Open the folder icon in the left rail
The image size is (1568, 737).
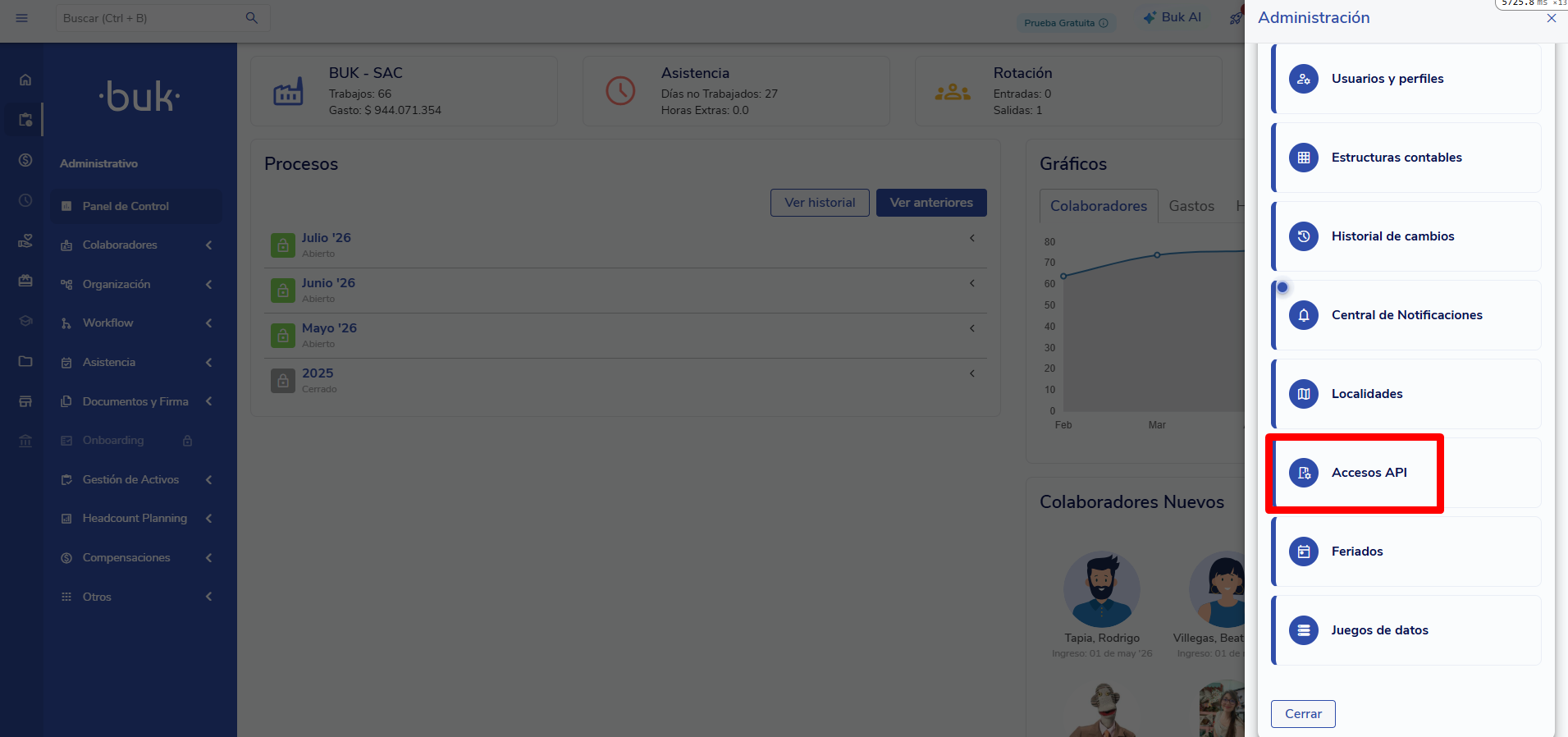click(x=25, y=361)
